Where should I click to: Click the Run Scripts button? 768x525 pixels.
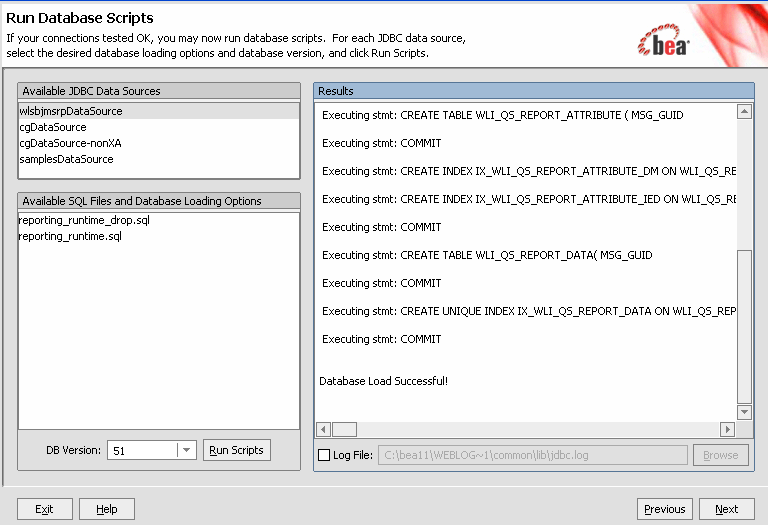coord(237,450)
